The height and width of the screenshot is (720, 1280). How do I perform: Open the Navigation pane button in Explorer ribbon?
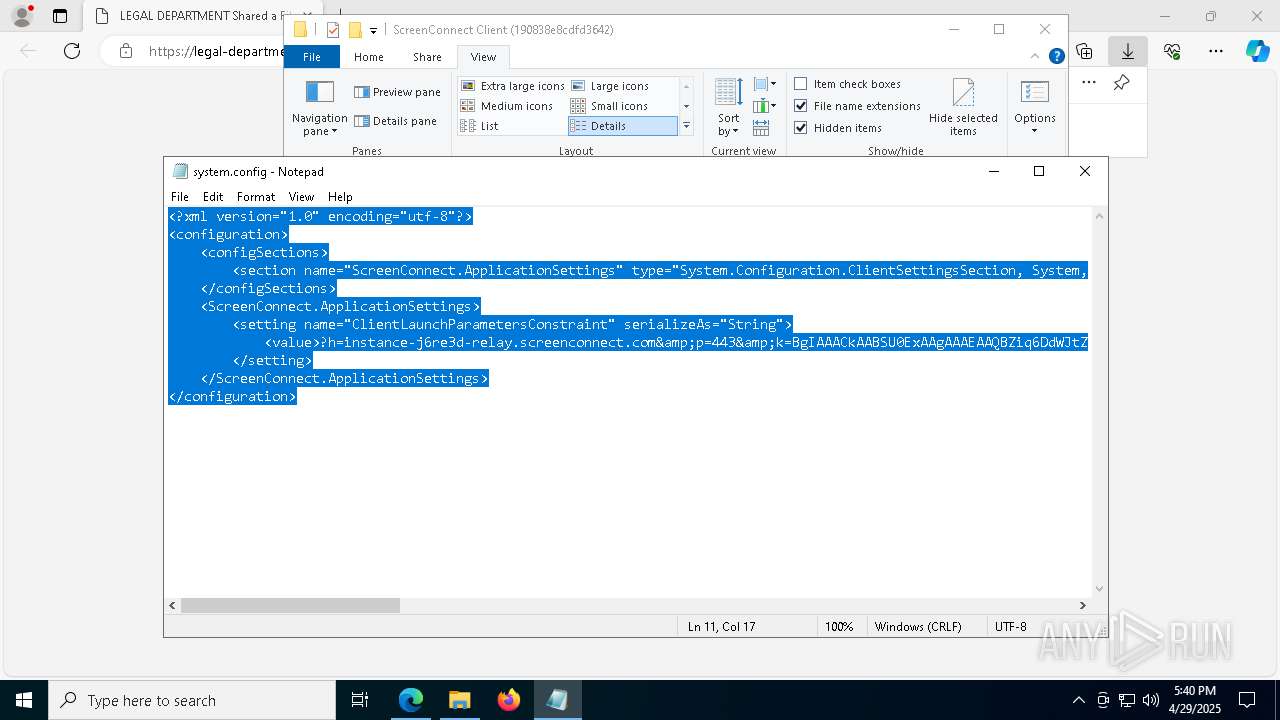[319, 108]
